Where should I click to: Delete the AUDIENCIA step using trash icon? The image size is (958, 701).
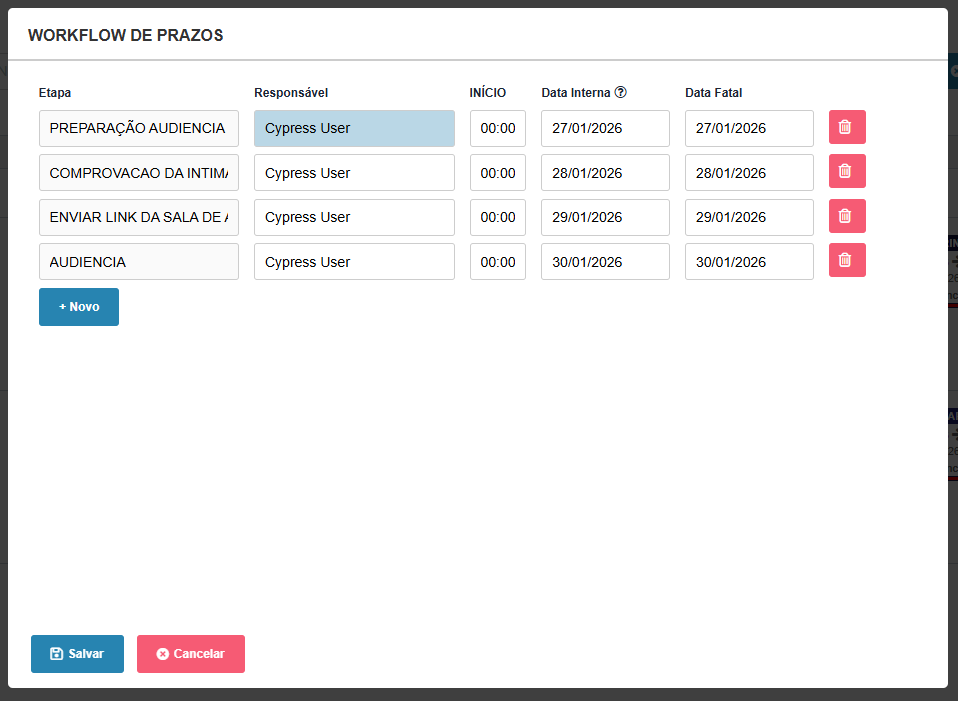click(x=846, y=261)
